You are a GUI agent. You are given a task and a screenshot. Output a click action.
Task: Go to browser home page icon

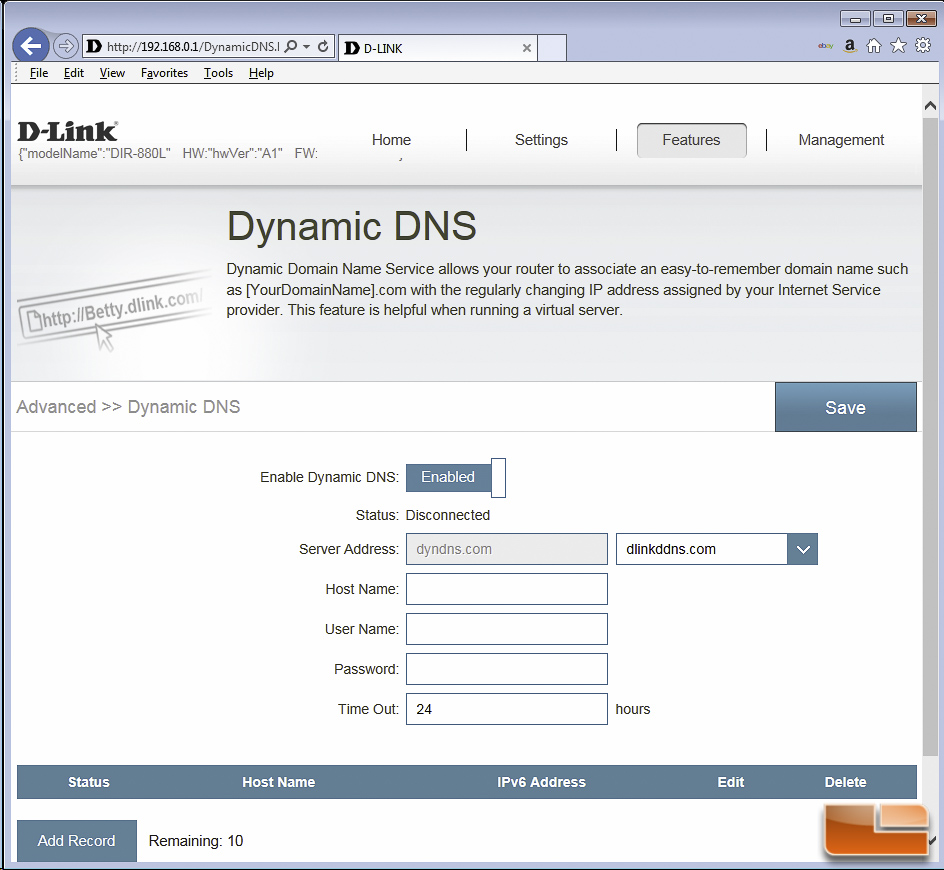(x=874, y=46)
